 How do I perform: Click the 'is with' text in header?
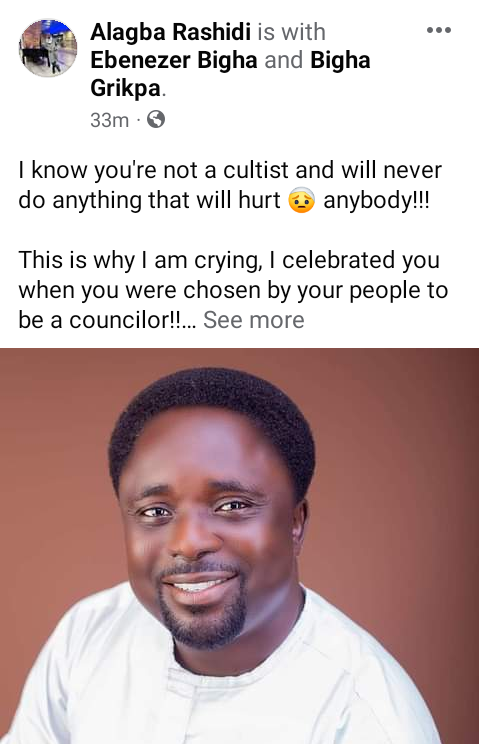[292, 32]
